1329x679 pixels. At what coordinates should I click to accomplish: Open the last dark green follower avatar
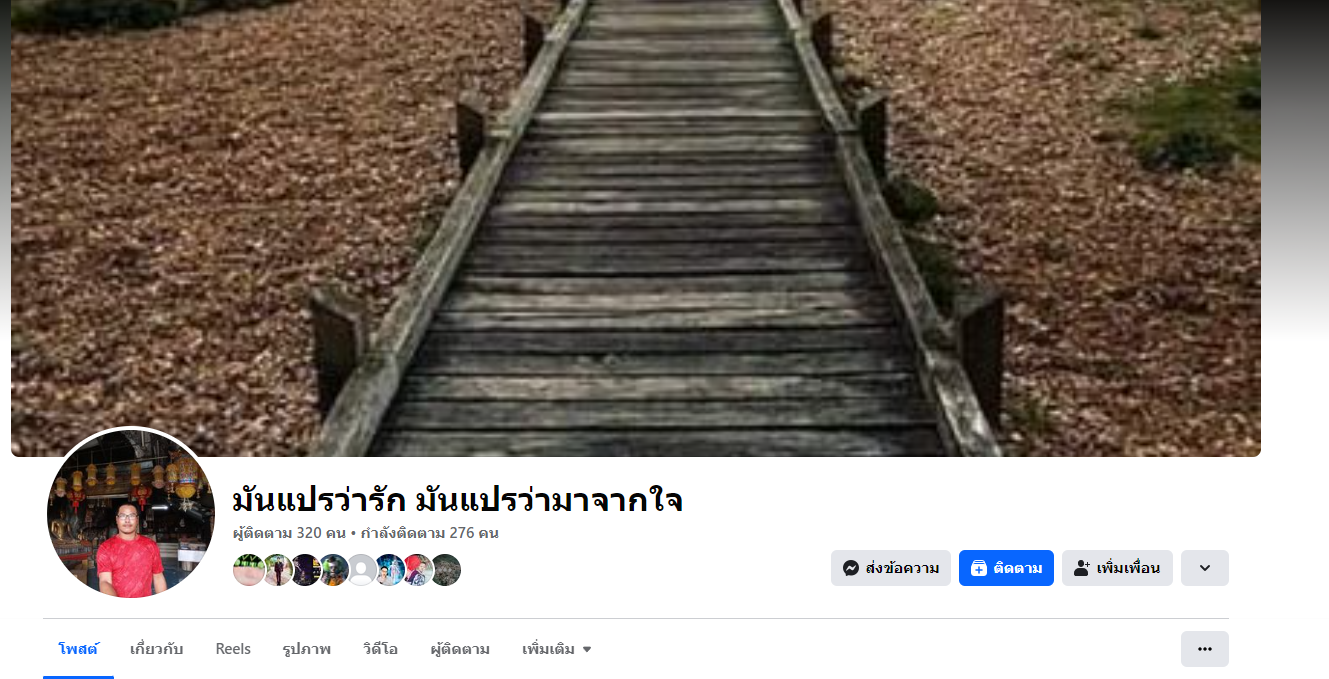446,570
